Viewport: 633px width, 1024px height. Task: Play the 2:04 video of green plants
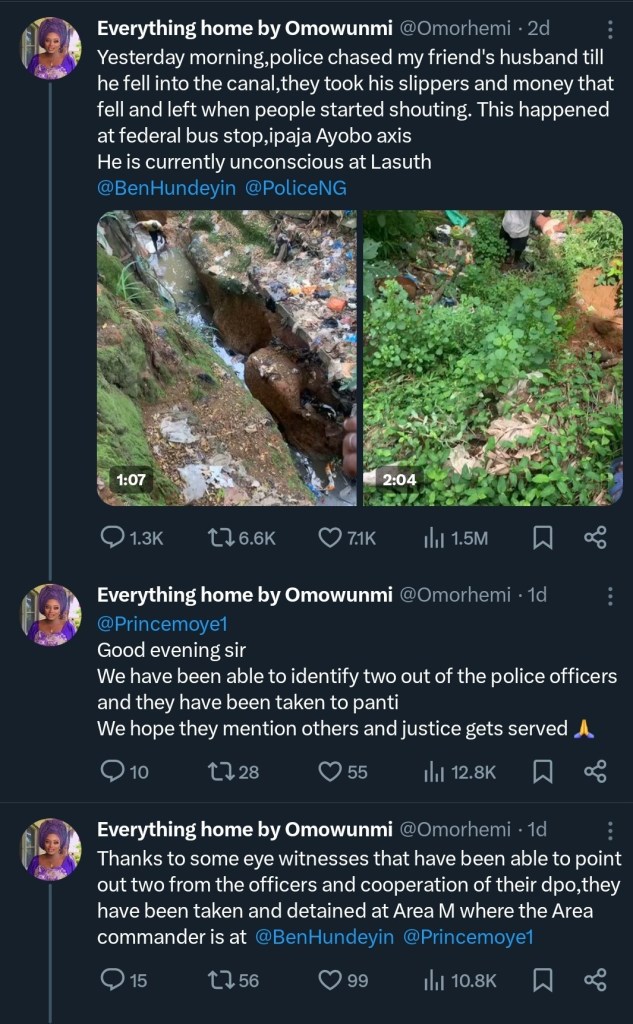tap(492, 357)
